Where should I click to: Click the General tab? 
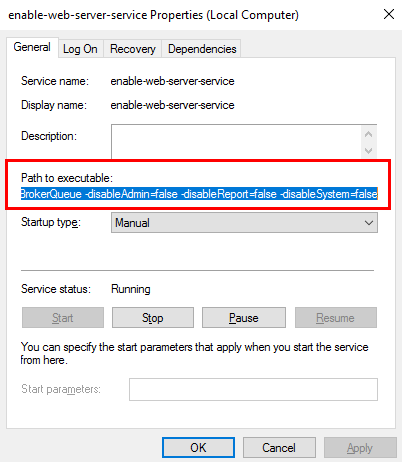pyautogui.click(x=32, y=47)
